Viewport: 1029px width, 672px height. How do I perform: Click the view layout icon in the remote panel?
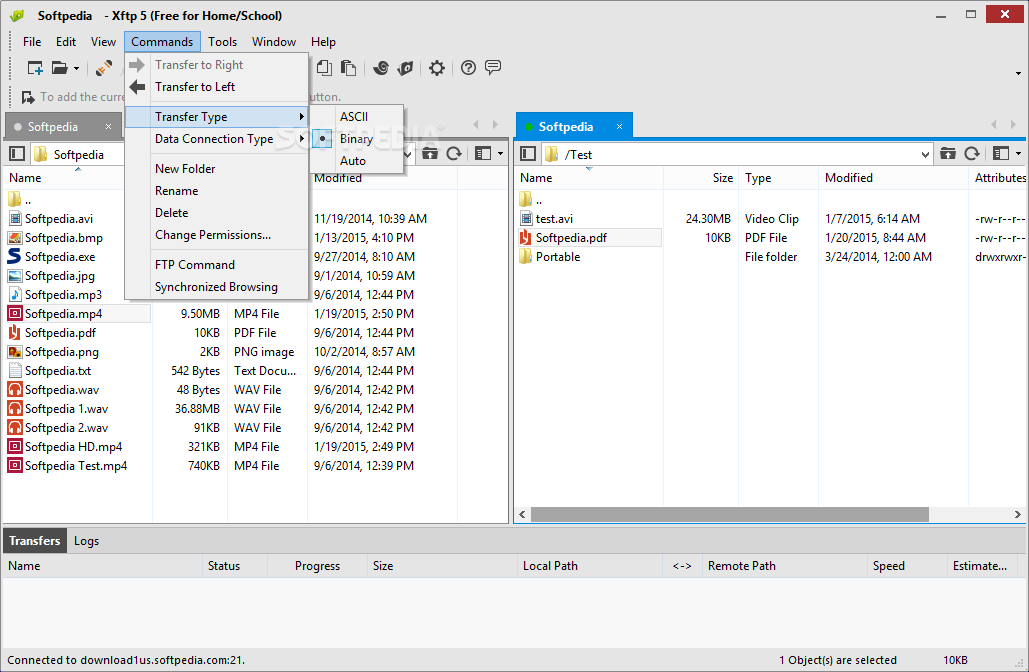(x=1001, y=154)
